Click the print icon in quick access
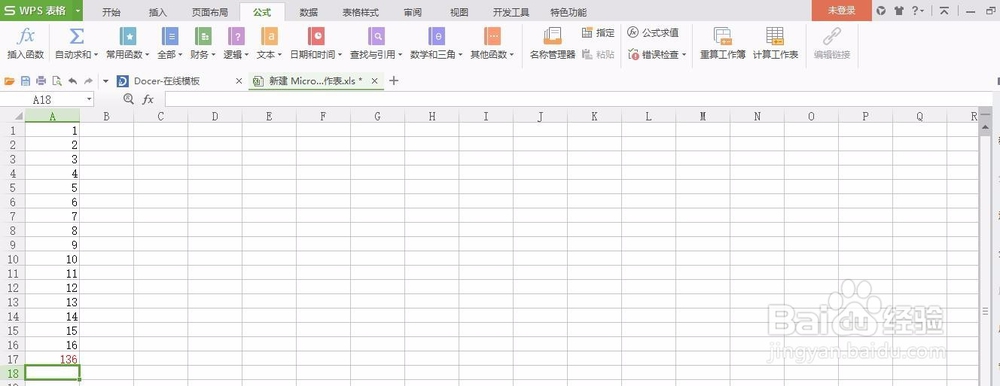Viewport: 1000px width, 386px height. pyautogui.click(x=41, y=81)
